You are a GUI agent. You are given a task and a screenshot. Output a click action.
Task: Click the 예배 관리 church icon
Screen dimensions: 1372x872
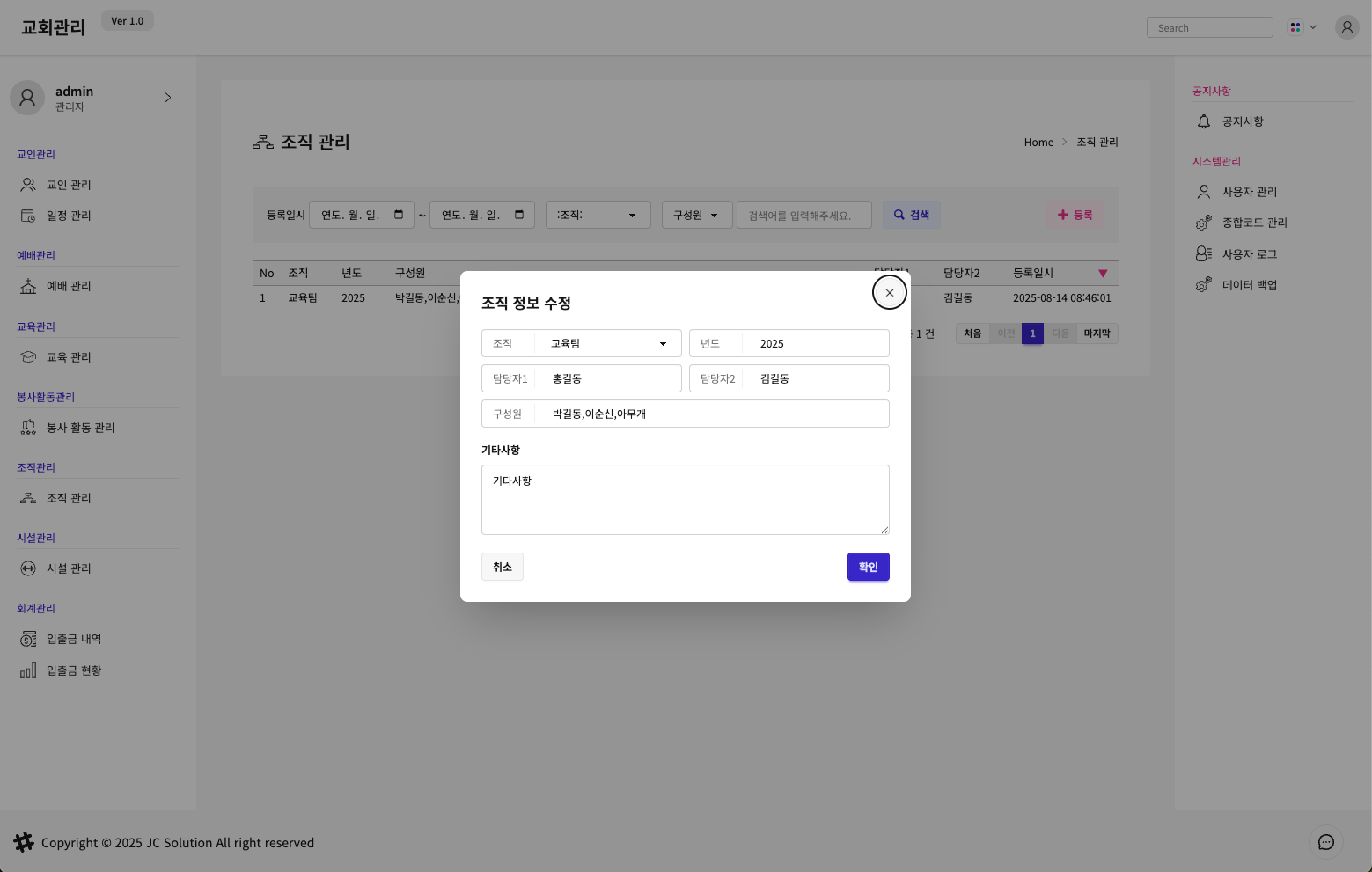[x=28, y=286]
